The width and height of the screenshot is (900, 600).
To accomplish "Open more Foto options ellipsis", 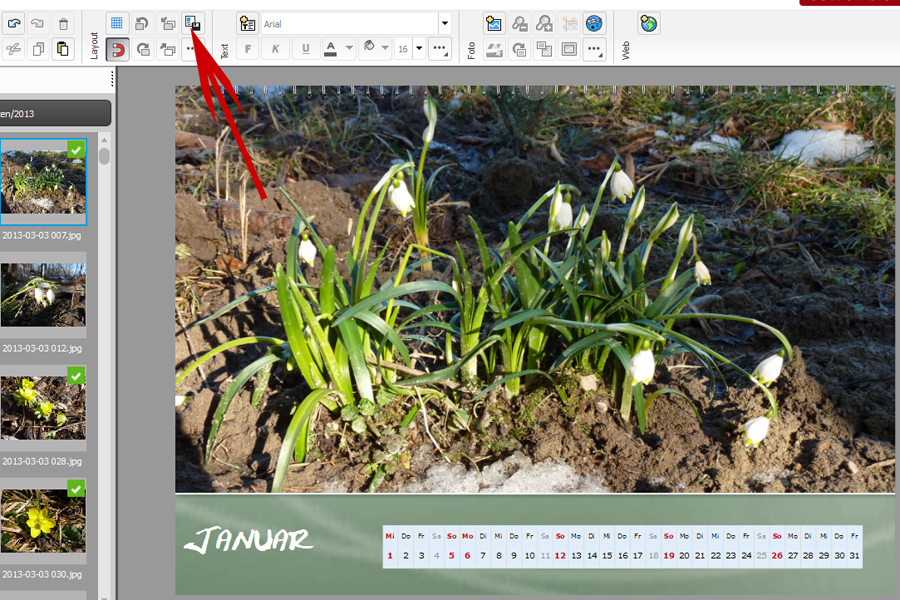I will 595,49.
